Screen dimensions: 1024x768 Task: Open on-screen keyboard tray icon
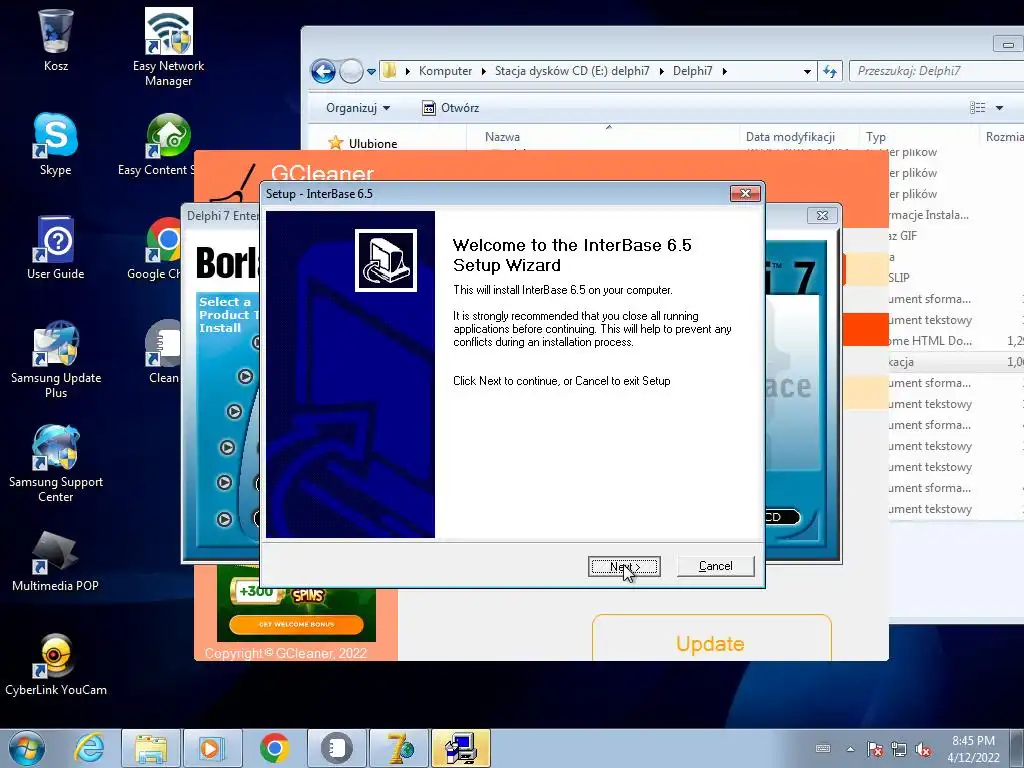(x=824, y=749)
